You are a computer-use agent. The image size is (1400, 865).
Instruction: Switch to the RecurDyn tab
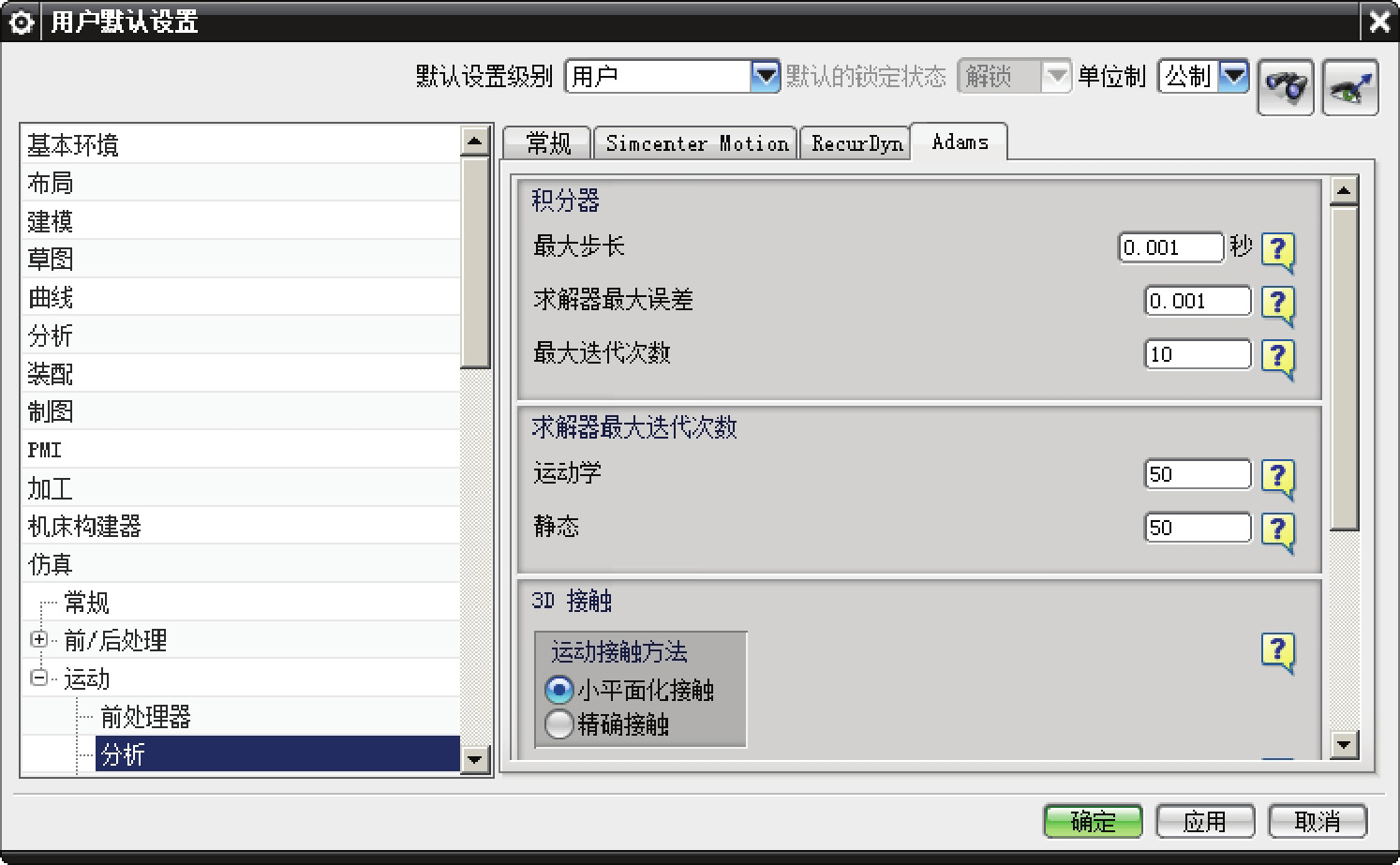[x=856, y=143]
